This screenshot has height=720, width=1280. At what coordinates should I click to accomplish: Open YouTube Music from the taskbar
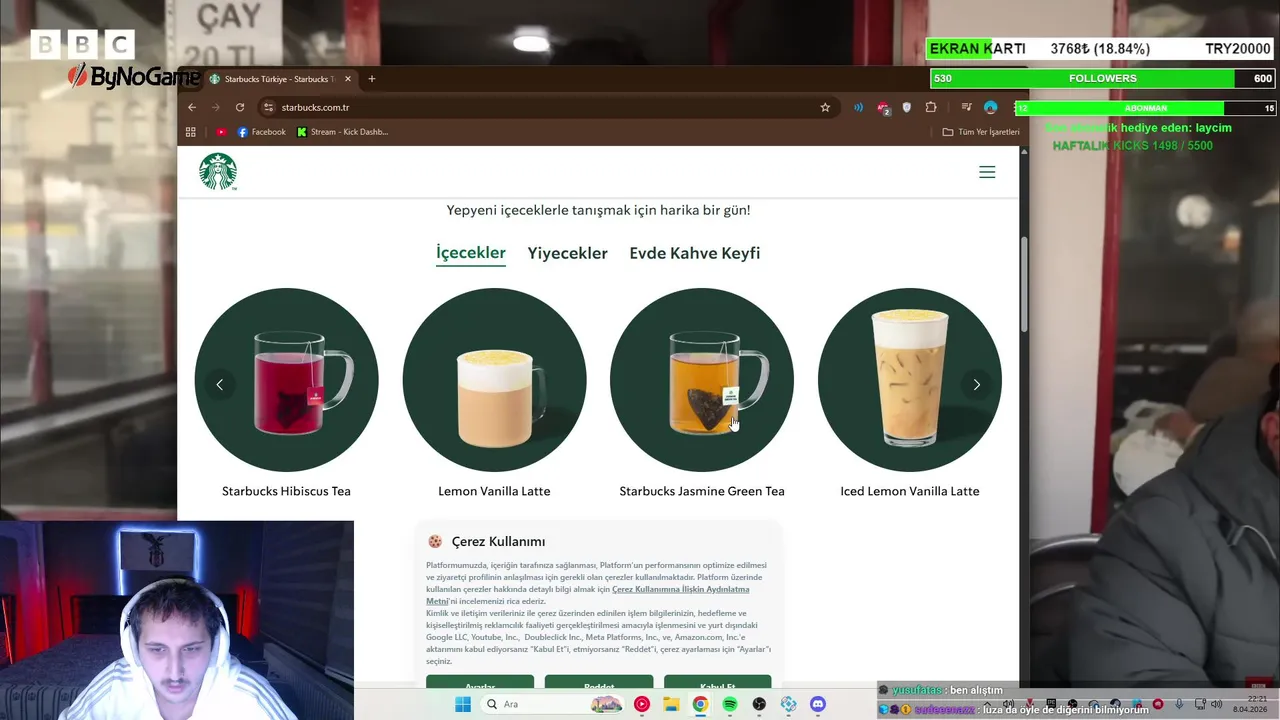tap(642, 704)
